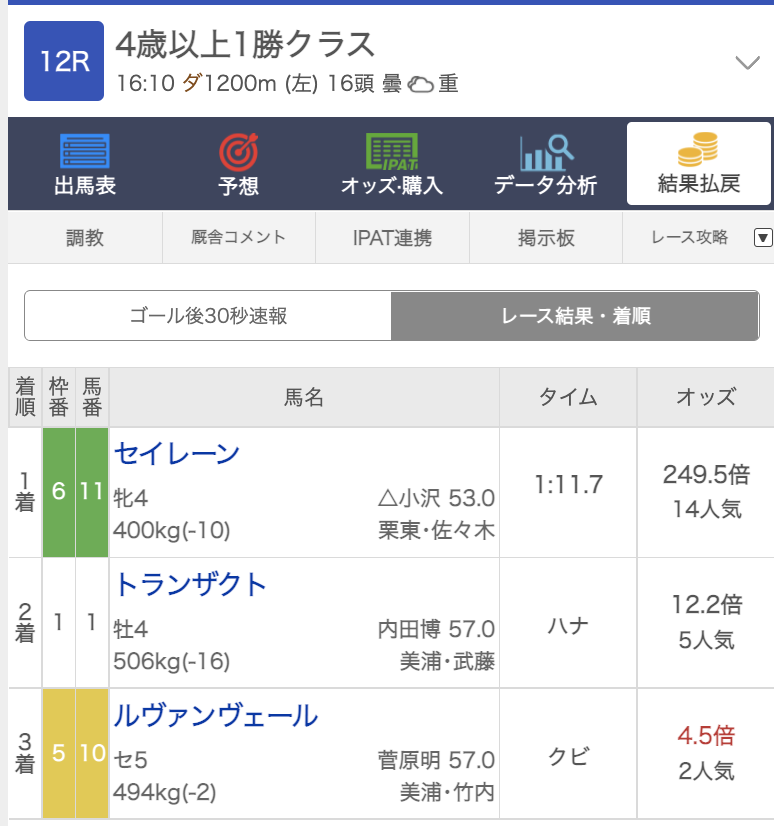Open horse page for ルヴァンヴェール
774x826 pixels.
click(216, 716)
